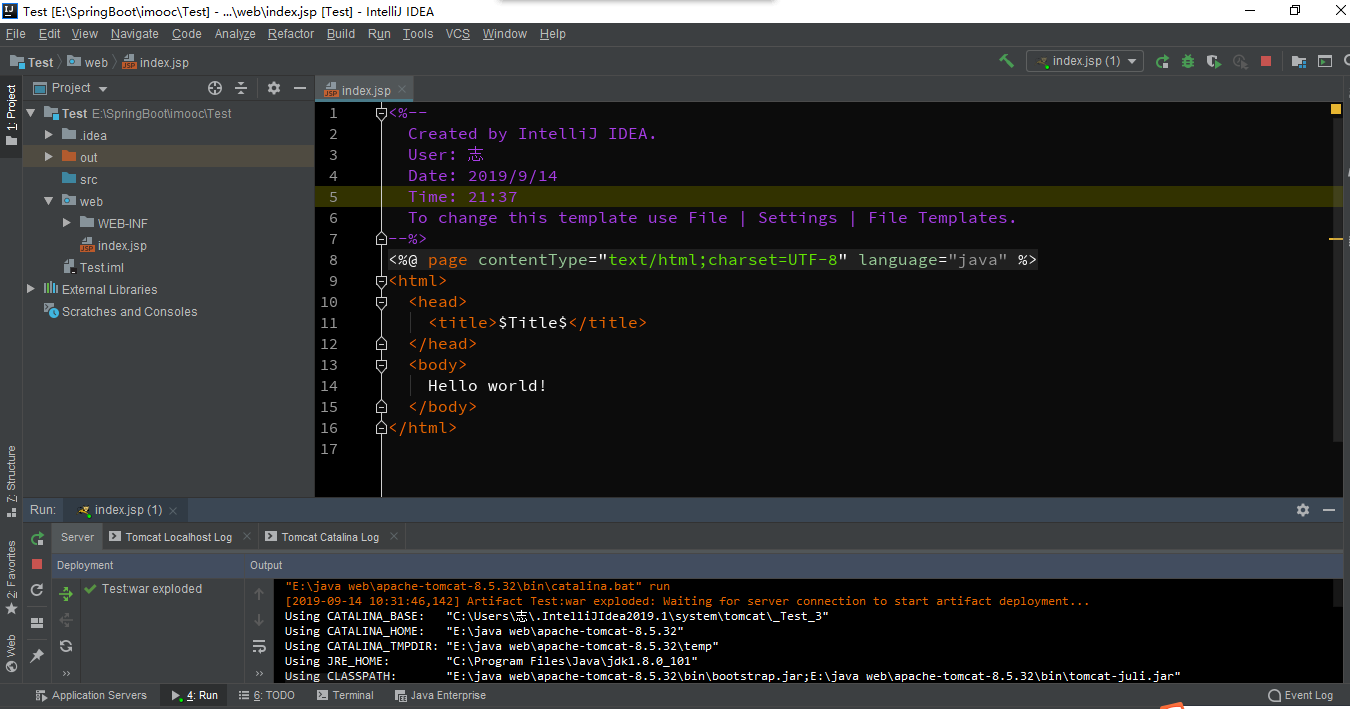Image resolution: width=1350 pixels, height=709 pixels.
Task: Select Test:war exploded deployment artifact
Action: [x=143, y=589]
